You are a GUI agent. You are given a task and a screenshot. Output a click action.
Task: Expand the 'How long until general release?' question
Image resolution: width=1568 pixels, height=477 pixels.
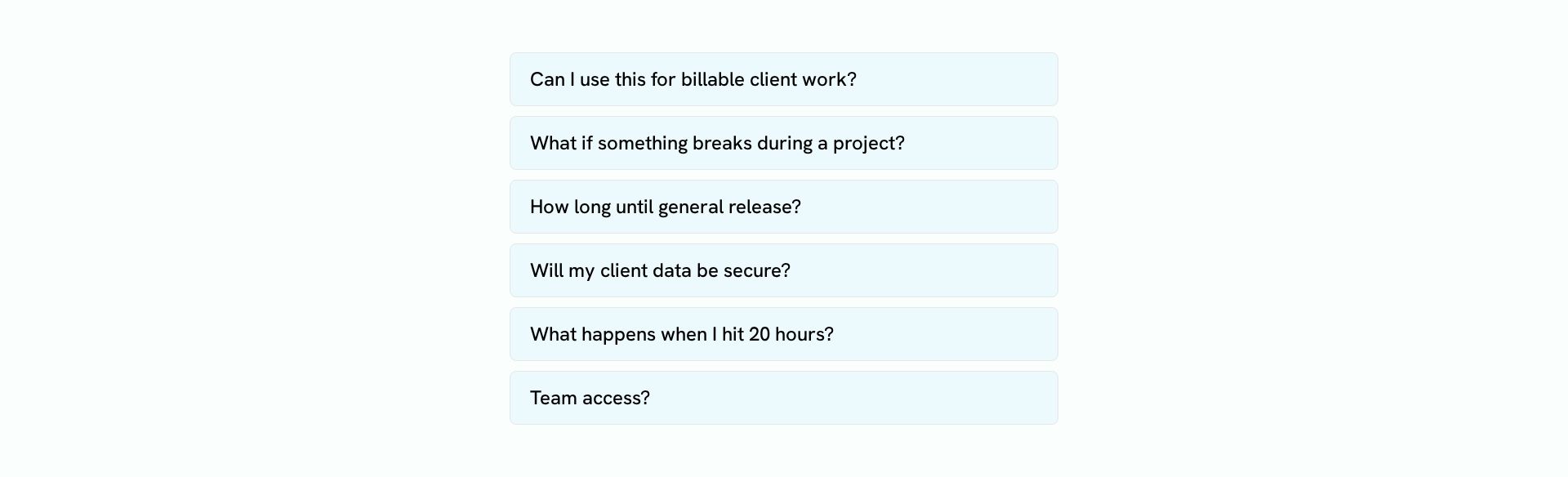click(x=783, y=207)
